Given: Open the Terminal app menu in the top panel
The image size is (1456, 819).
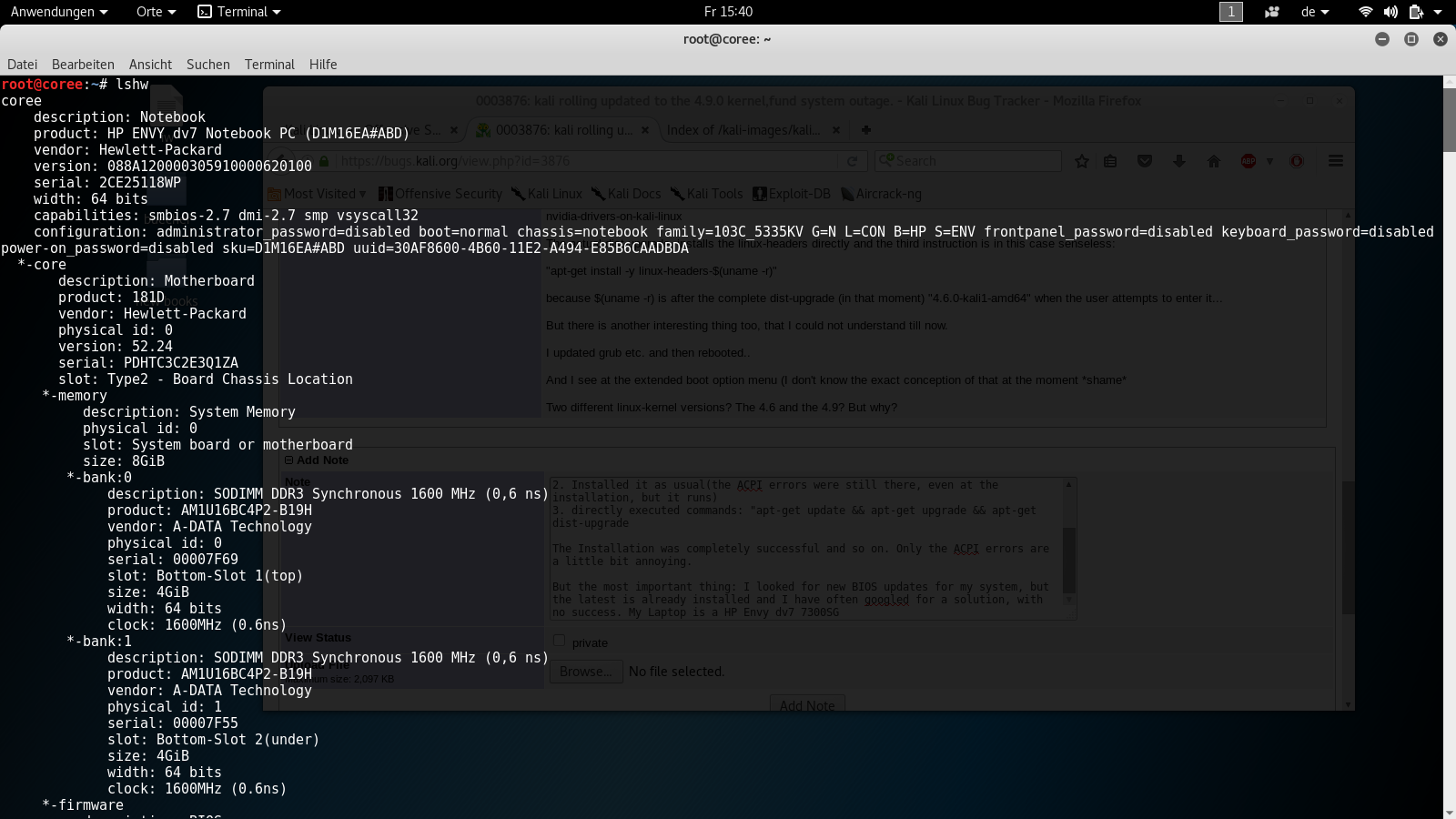Looking at the screenshot, I should (x=239, y=12).
